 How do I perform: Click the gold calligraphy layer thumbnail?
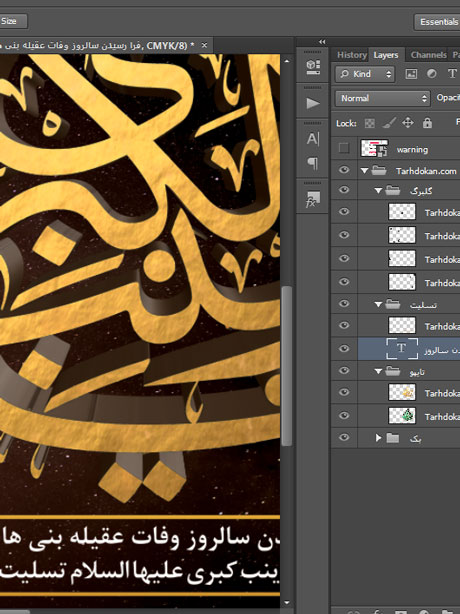click(x=402, y=392)
